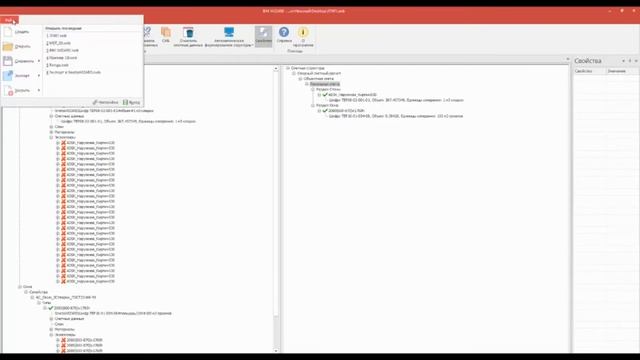Click the Сохранить floppy disk icon

pos(8,61)
